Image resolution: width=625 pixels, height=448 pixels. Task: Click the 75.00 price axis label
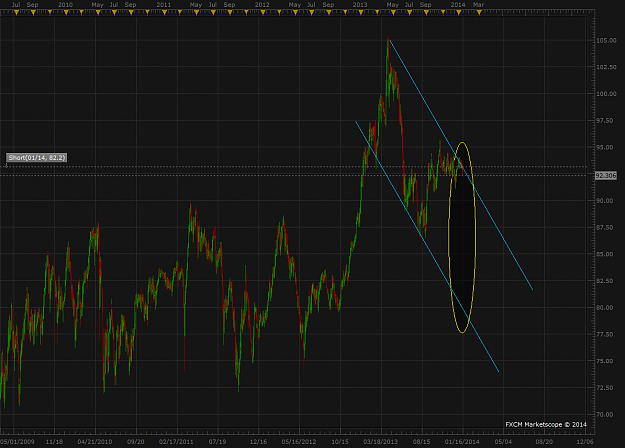[605, 361]
